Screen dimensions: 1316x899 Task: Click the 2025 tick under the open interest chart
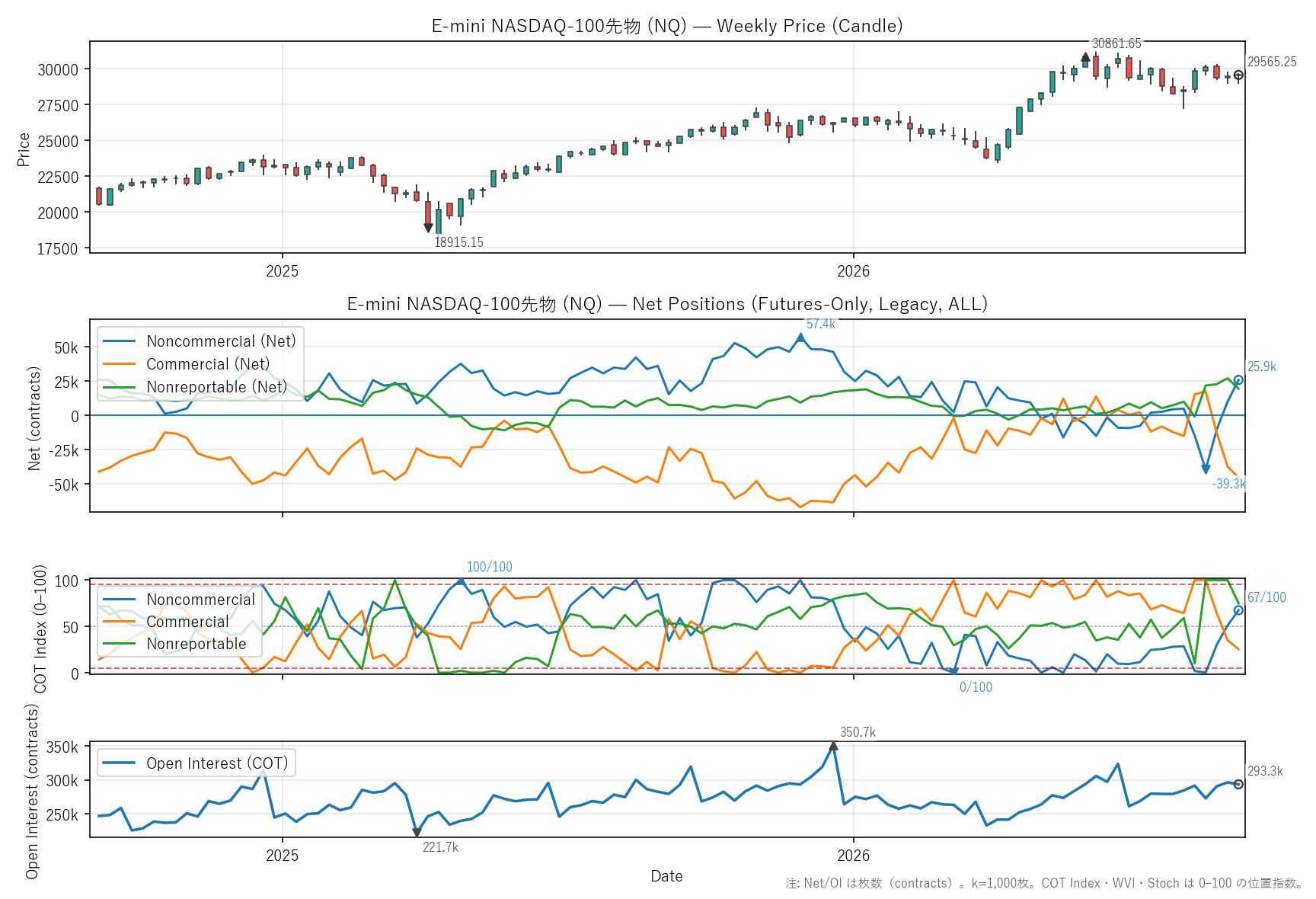[x=283, y=856]
